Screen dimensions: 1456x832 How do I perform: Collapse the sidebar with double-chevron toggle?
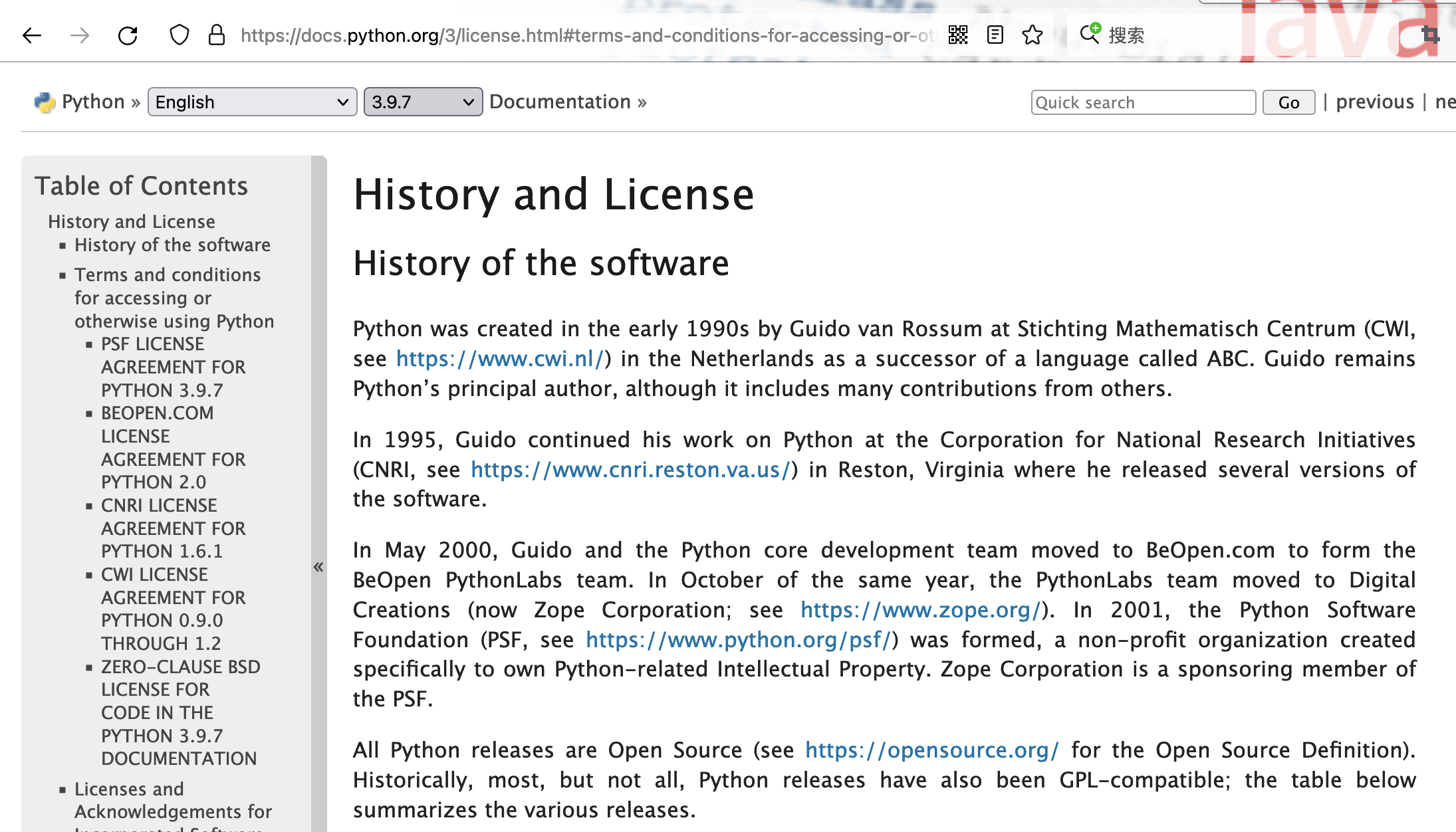click(x=318, y=567)
